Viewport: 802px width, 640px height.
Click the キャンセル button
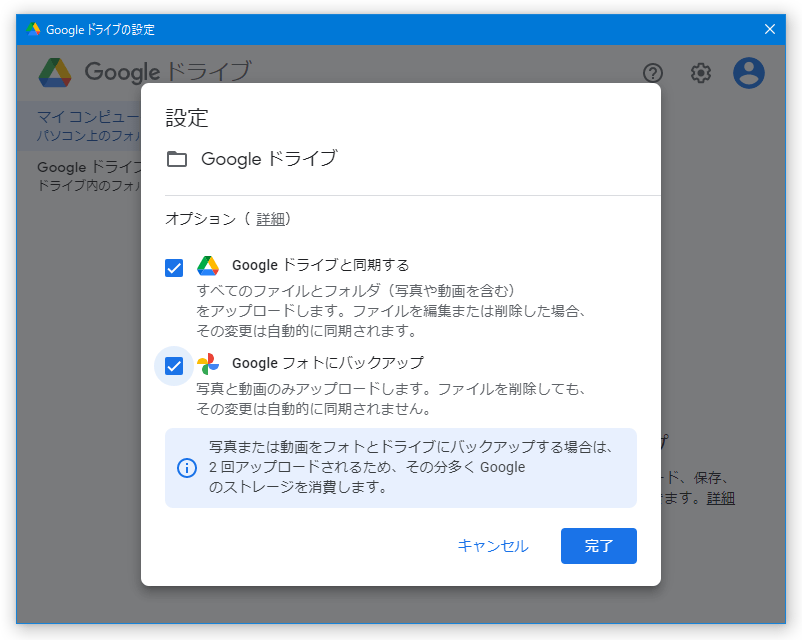pos(493,546)
